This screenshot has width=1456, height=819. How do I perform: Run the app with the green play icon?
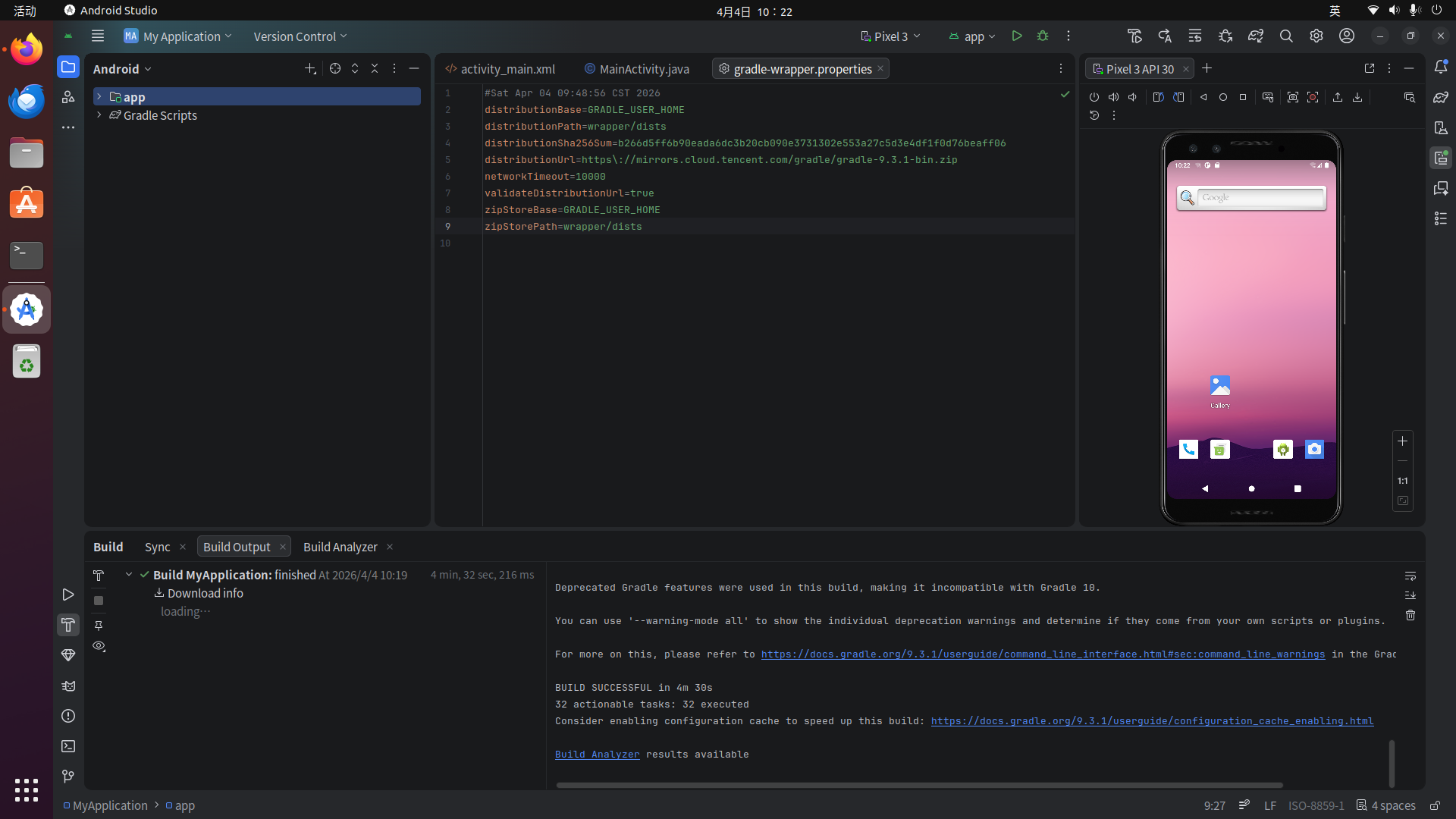[x=1017, y=36]
